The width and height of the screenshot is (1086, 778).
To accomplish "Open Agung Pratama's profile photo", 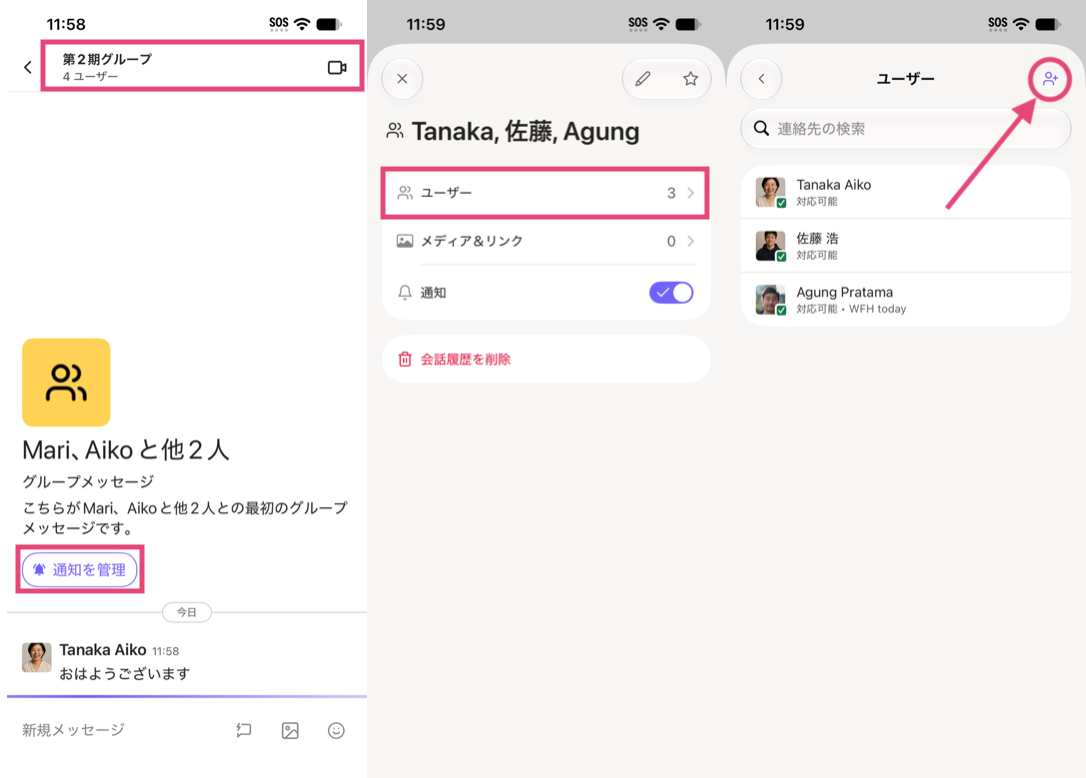I will tap(770, 300).
